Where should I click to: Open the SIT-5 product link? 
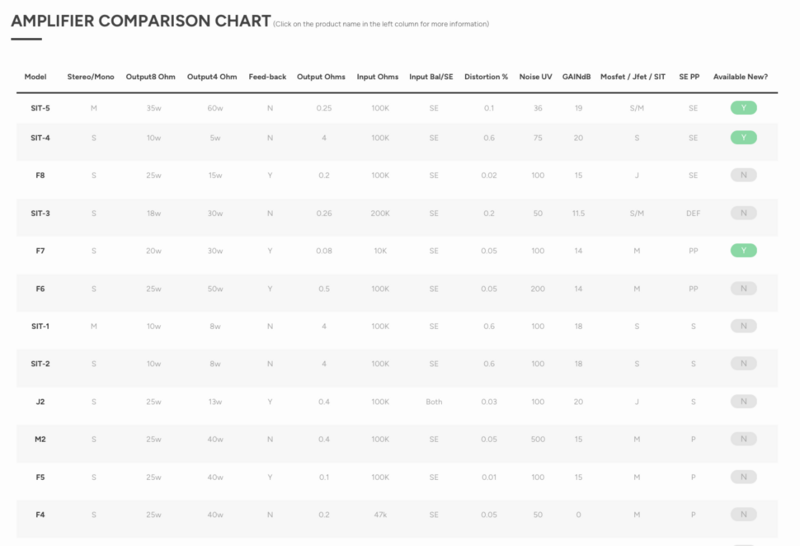40,107
